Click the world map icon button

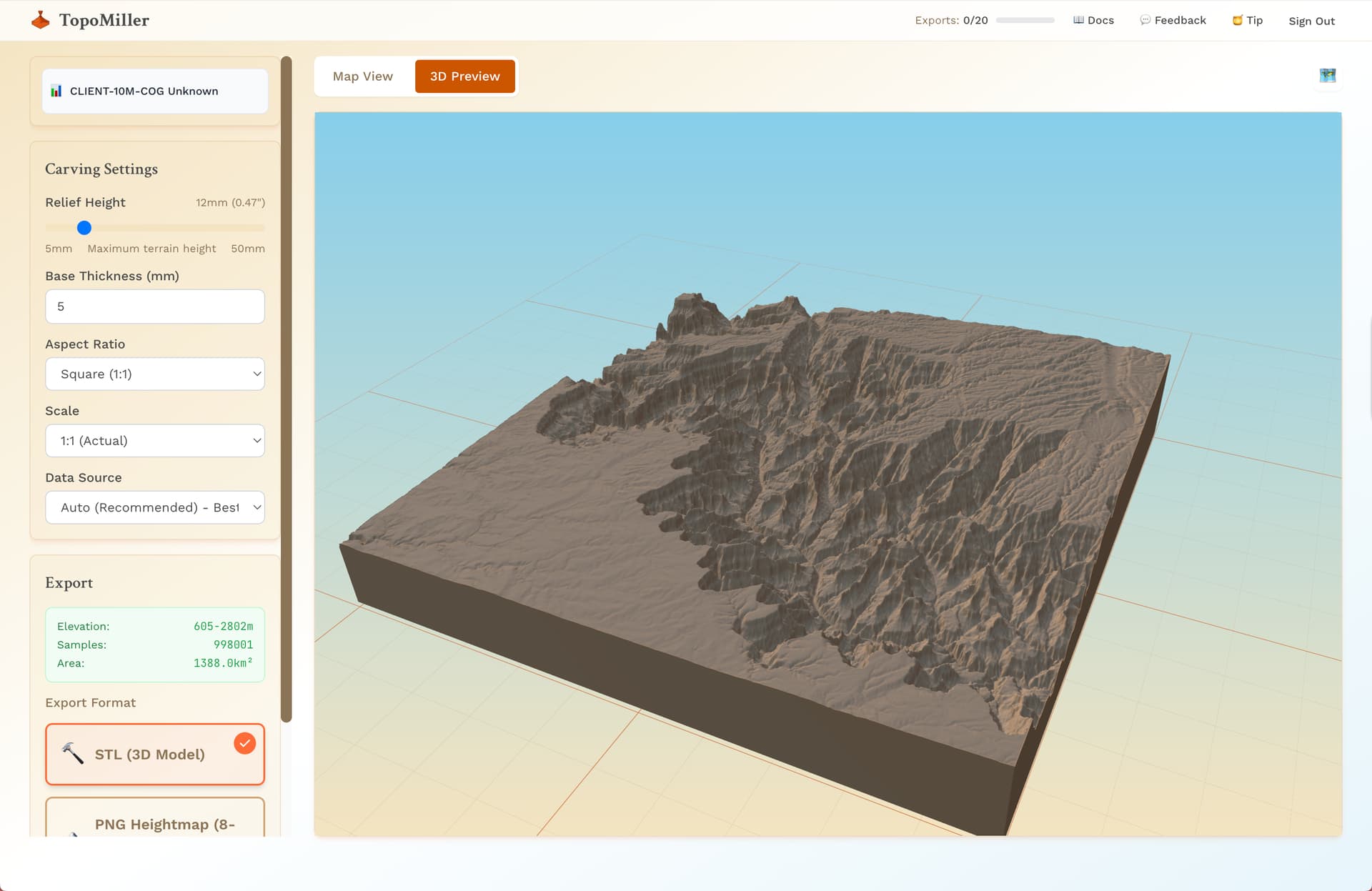(x=1327, y=76)
